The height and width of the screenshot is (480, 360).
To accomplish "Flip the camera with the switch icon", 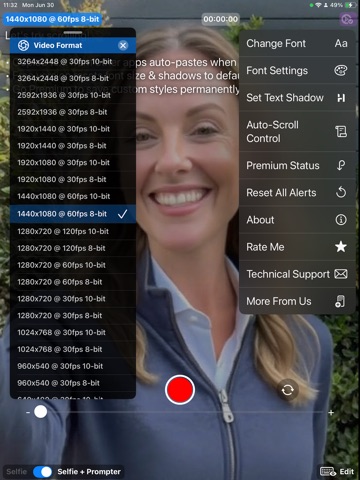I will [287, 390].
